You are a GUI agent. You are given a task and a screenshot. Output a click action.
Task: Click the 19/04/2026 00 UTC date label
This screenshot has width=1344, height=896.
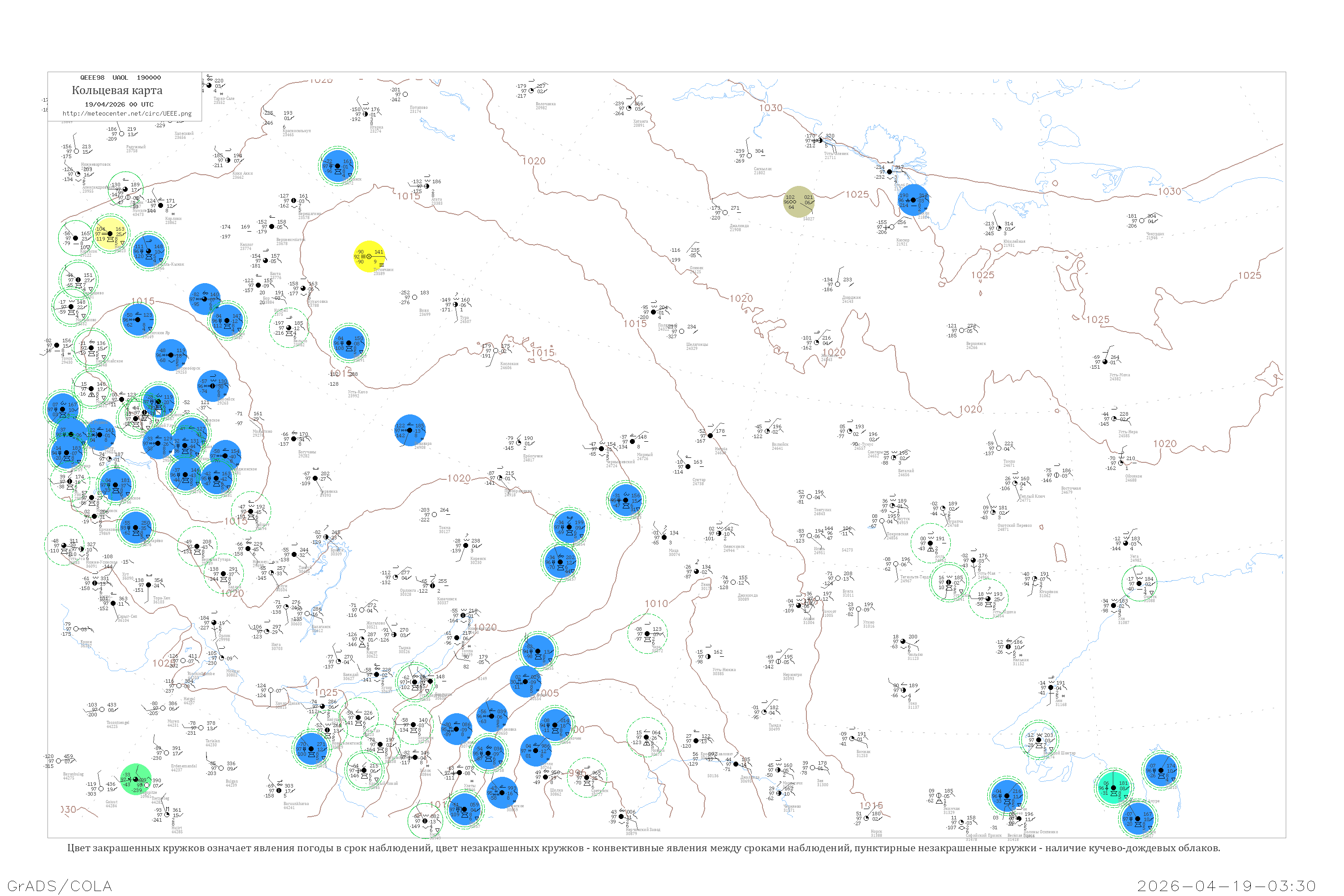tap(119, 104)
